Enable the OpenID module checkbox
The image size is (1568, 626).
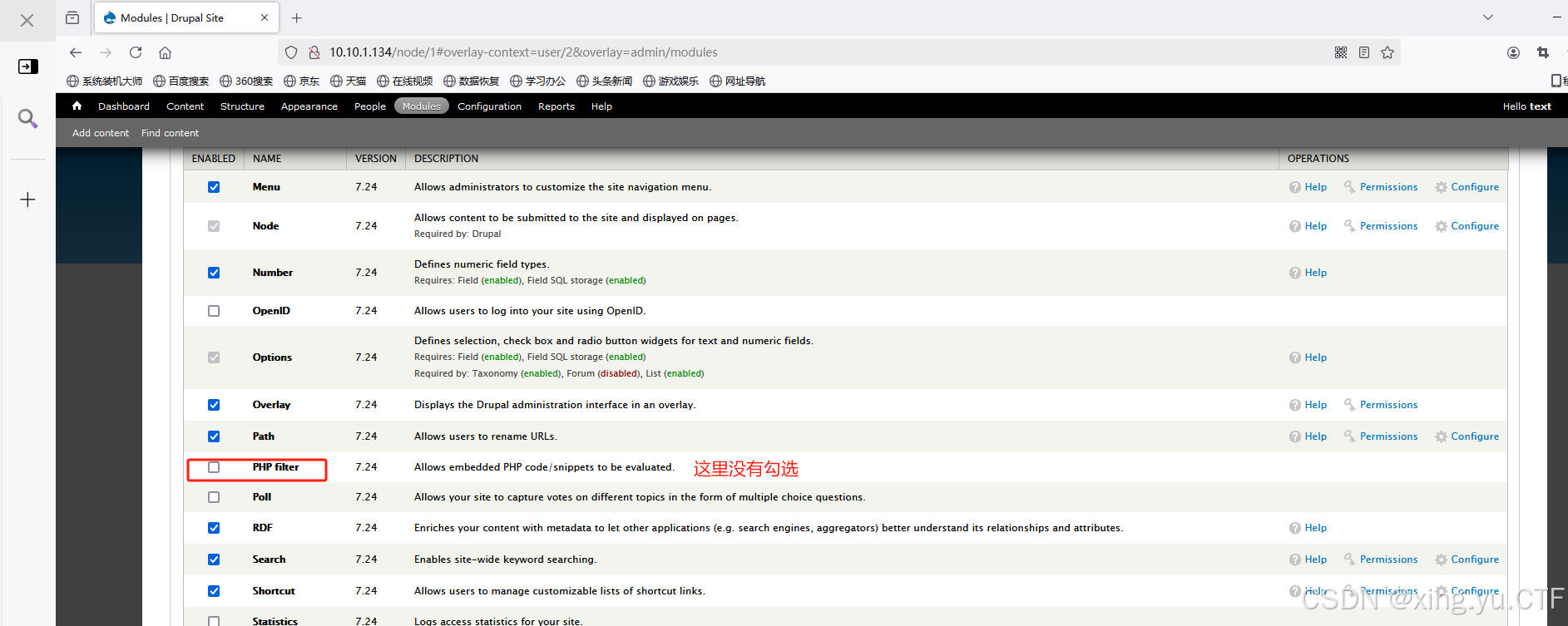214,311
